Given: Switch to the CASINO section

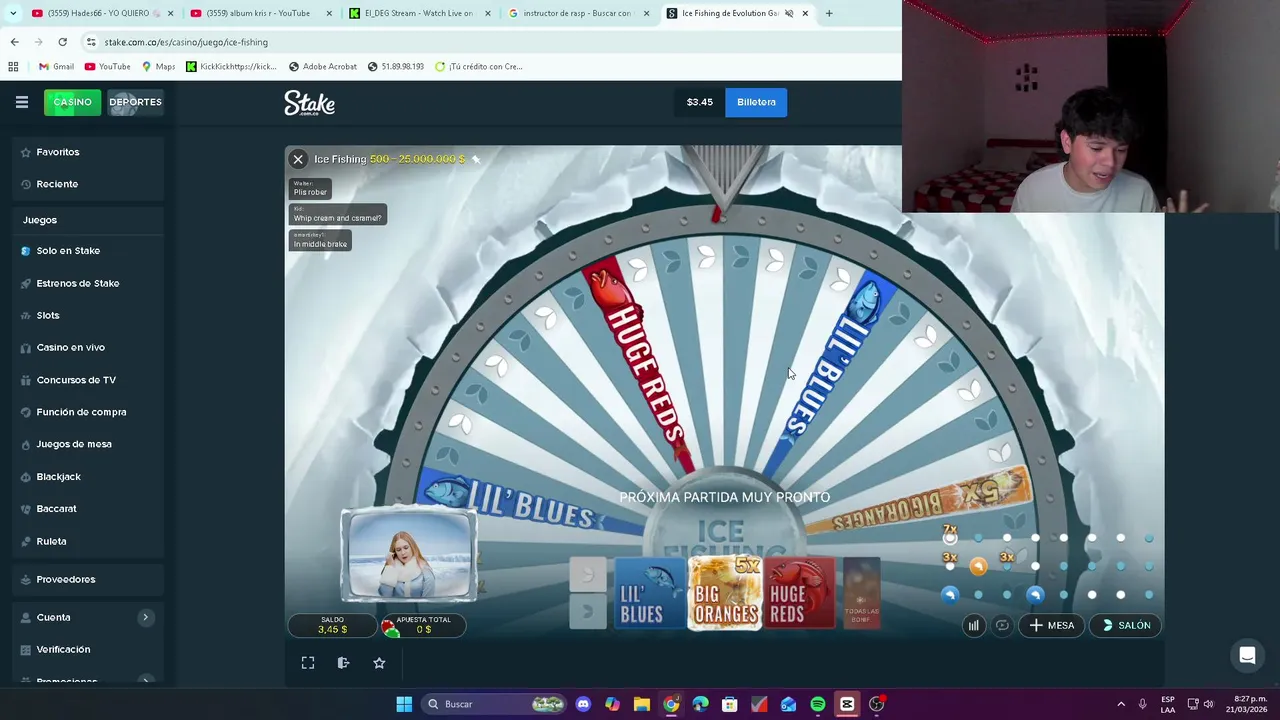Looking at the screenshot, I should (72, 102).
